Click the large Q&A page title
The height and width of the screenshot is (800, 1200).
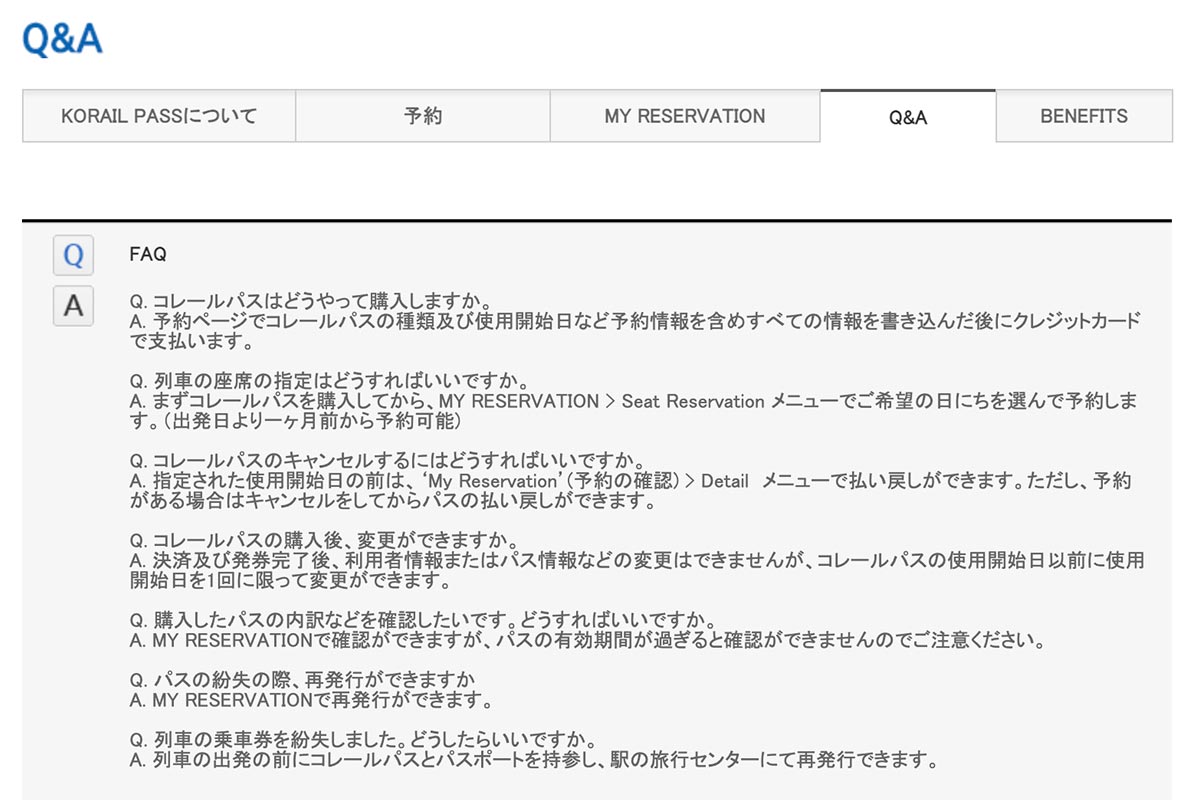[62, 39]
